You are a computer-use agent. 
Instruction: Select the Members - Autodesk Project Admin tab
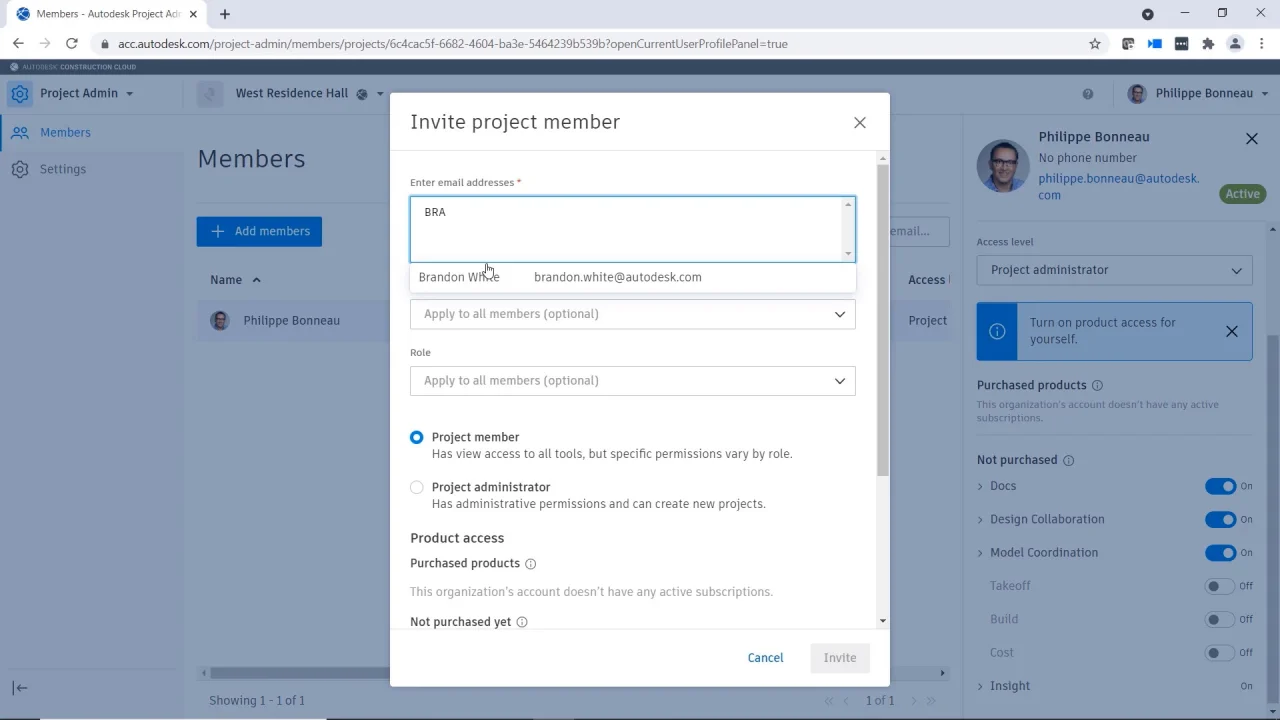107,14
